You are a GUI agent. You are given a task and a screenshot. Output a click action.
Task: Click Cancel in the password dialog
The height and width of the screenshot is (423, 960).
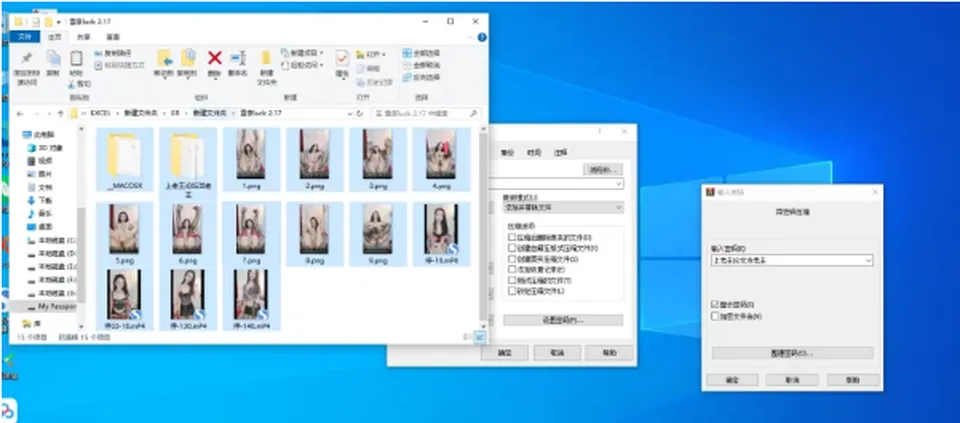(x=792, y=380)
